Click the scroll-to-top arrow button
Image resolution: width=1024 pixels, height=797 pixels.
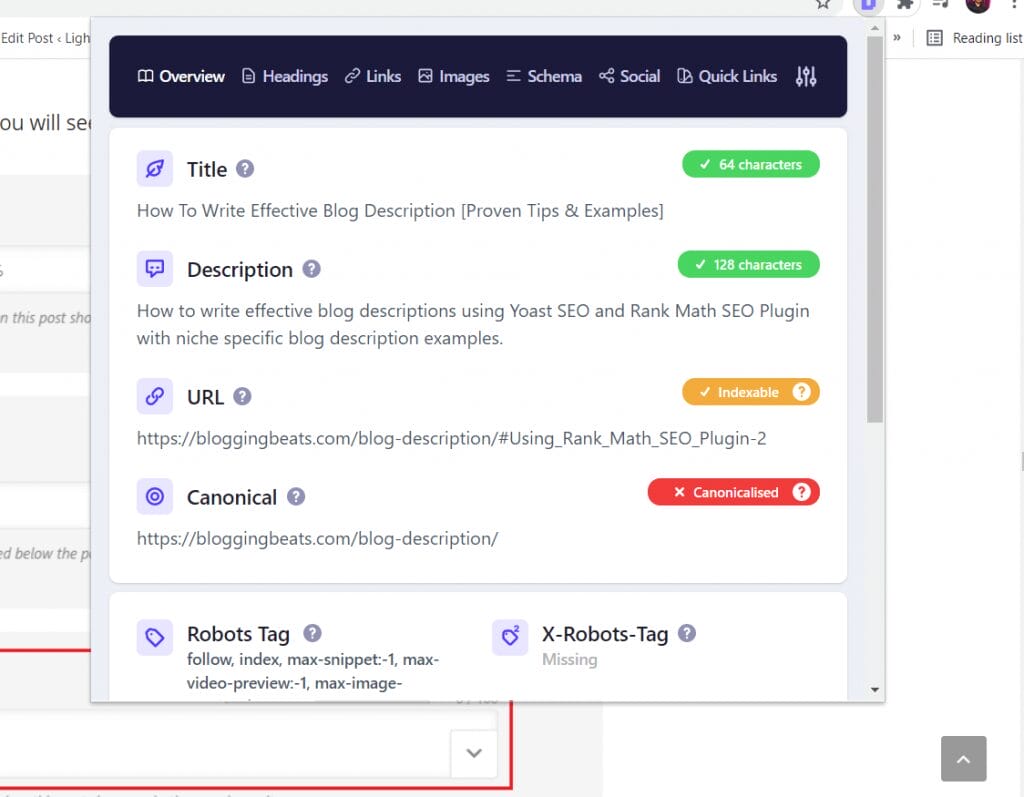point(963,759)
